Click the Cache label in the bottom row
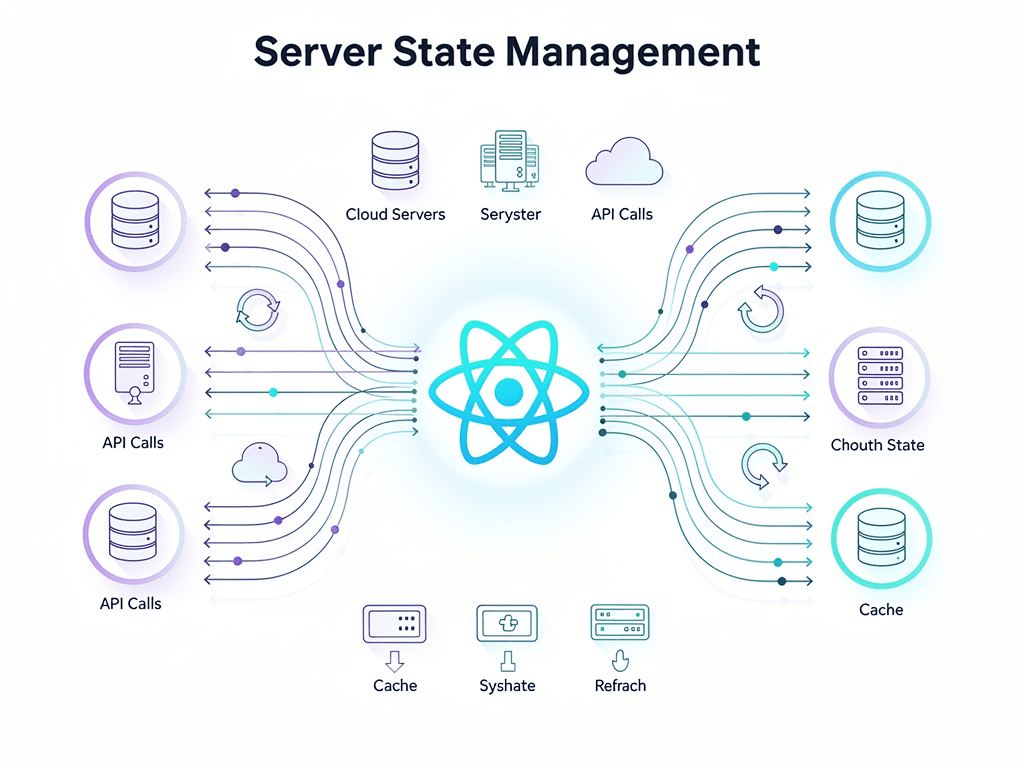 coord(395,685)
